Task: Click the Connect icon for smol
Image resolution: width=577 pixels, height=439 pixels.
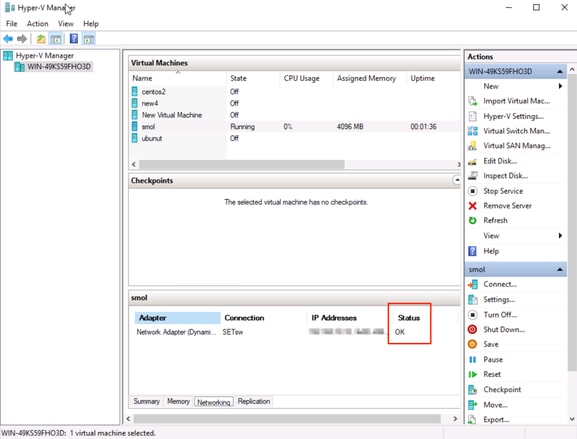Action: point(472,284)
